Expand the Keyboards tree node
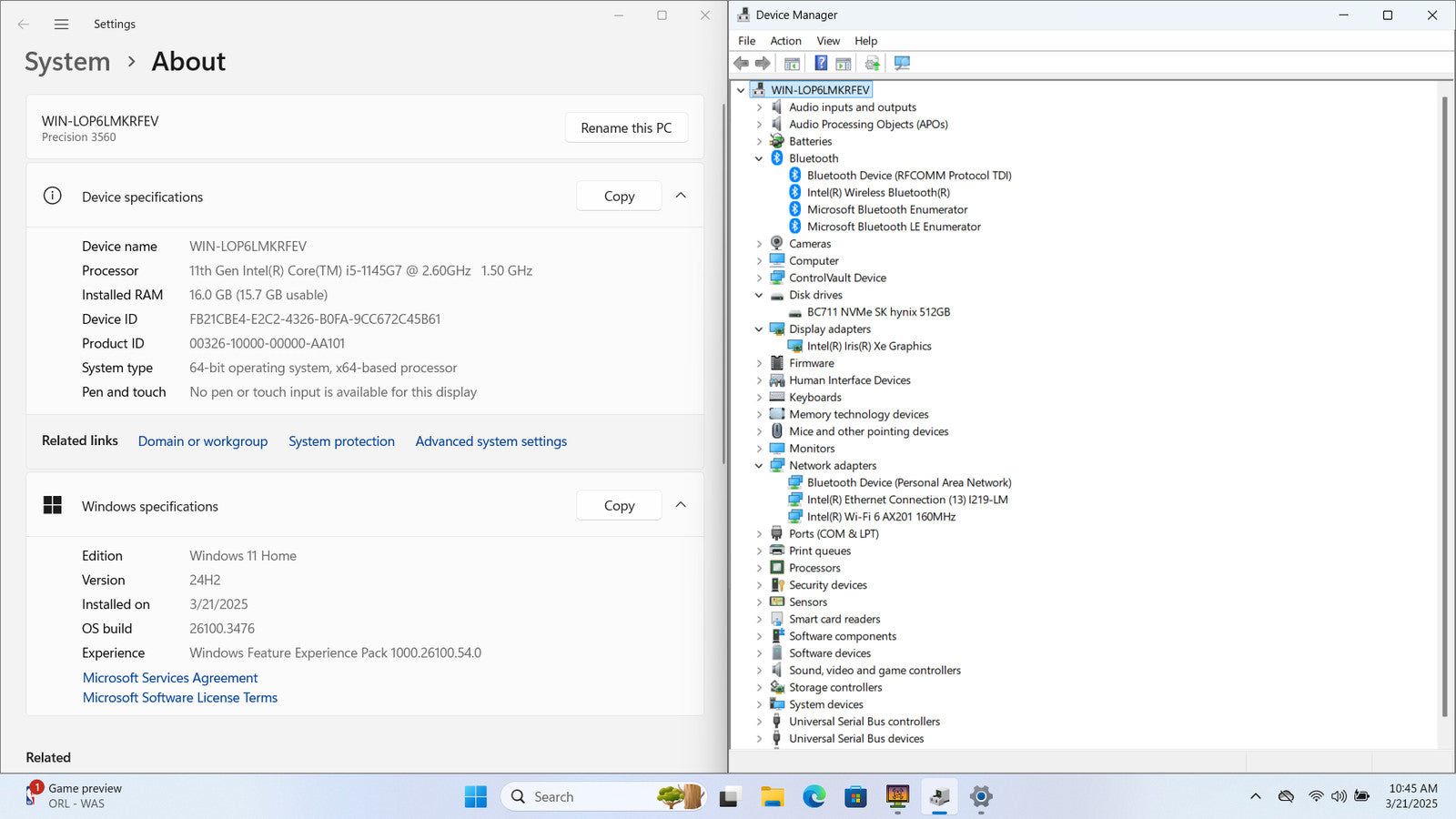Image resolution: width=1456 pixels, height=819 pixels. [x=759, y=398]
